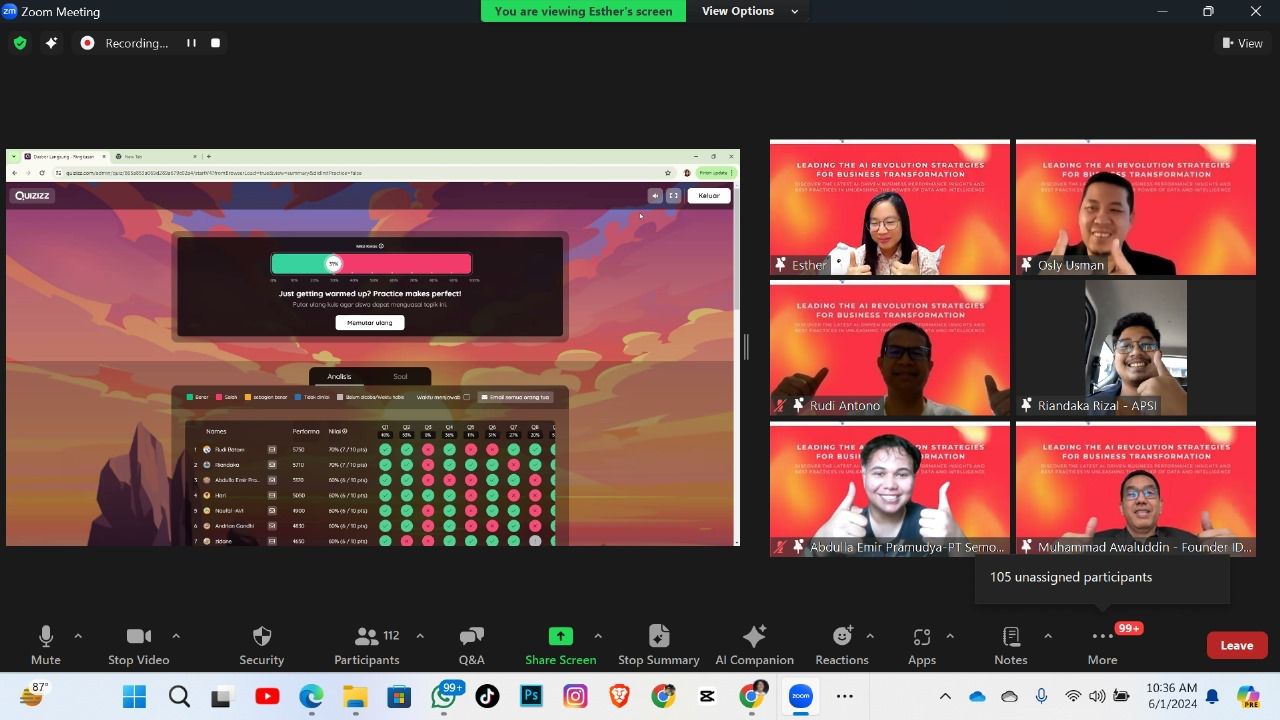1280x720 pixels.
Task: Turn off camera with Stop Video
Action: (138, 637)
